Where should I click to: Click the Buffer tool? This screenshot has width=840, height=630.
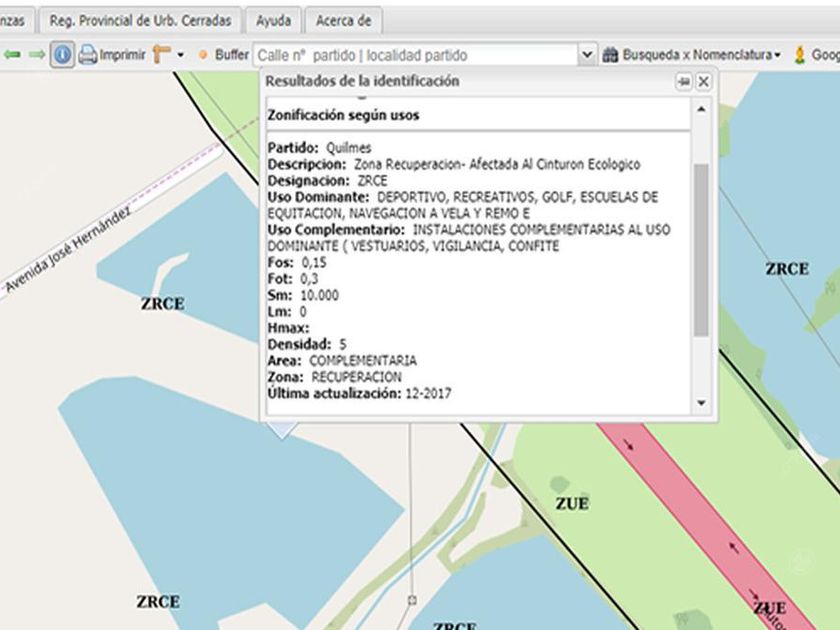coord(224,55)
